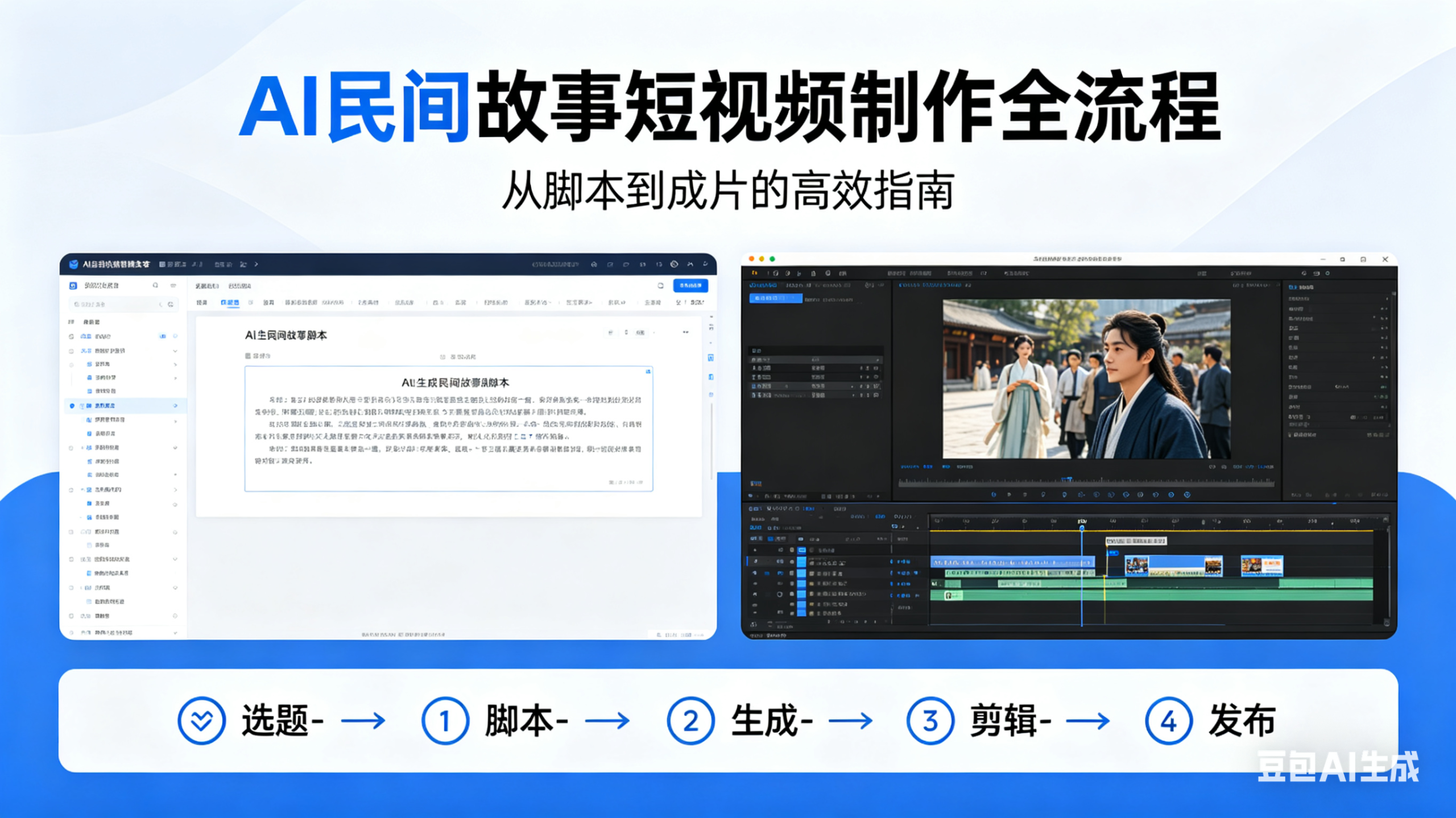Select the underlined blue tab in the document toolbar
This screenshot has height=818, width=1456.
click(230, 303)
